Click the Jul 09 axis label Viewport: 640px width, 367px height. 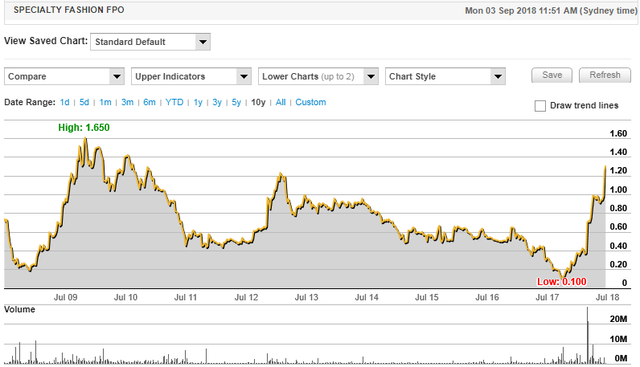[65, 297]
